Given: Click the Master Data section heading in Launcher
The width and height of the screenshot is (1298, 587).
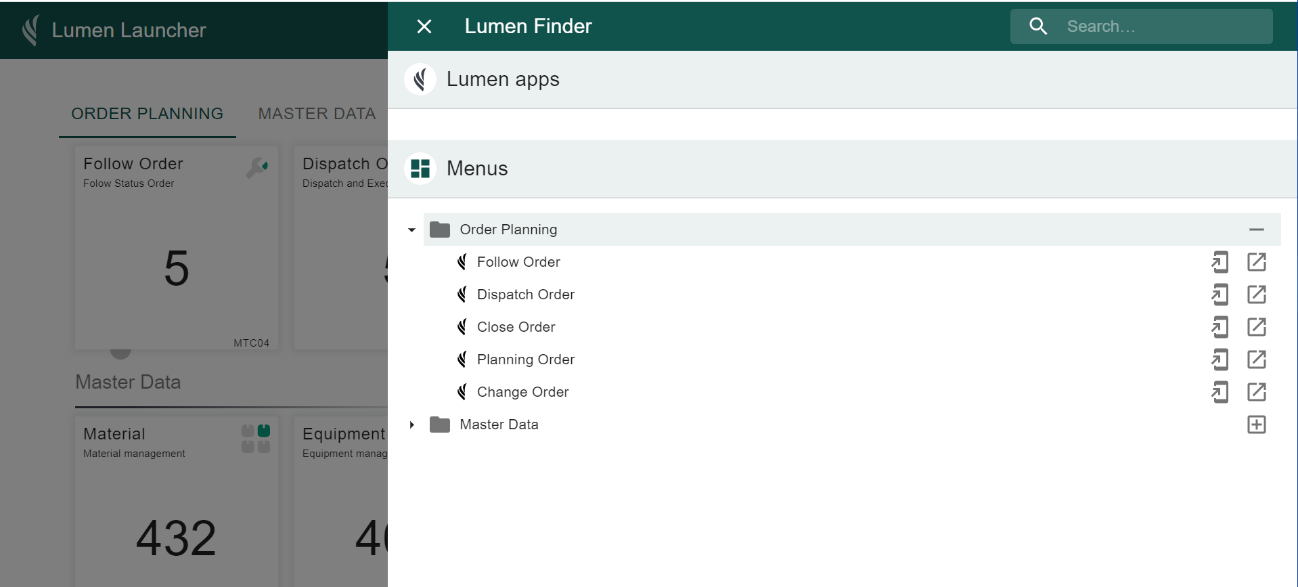Looking at the screenshot, I should [128, 382].
